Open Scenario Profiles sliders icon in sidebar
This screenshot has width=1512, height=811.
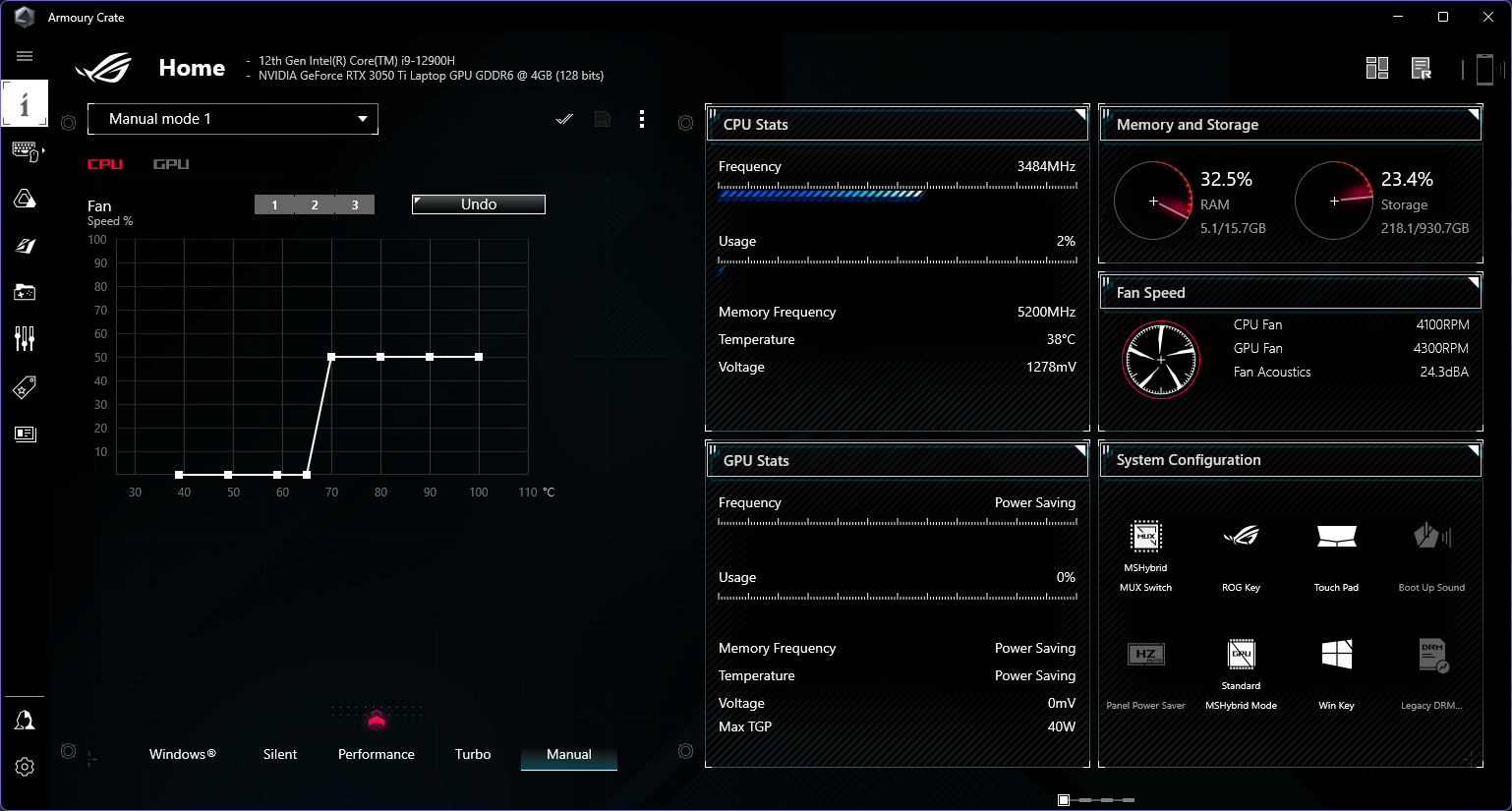click(25, 339)
